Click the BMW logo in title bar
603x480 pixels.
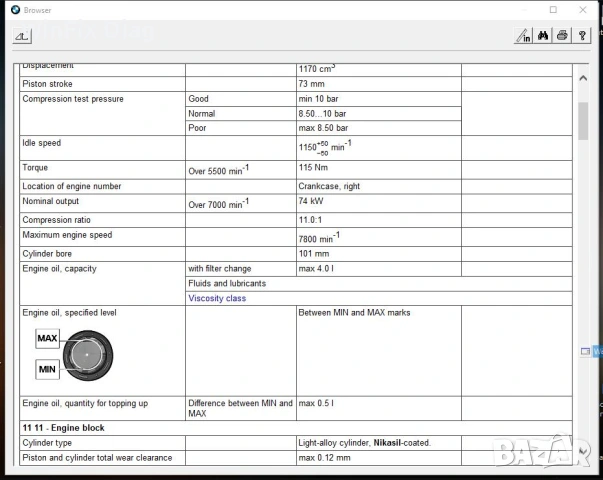click(14, 10)
